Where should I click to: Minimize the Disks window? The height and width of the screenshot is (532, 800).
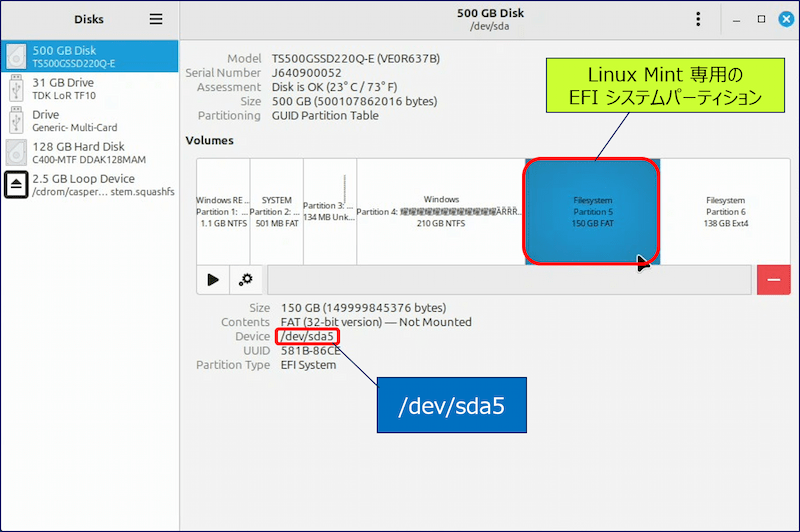coord(736,20)
